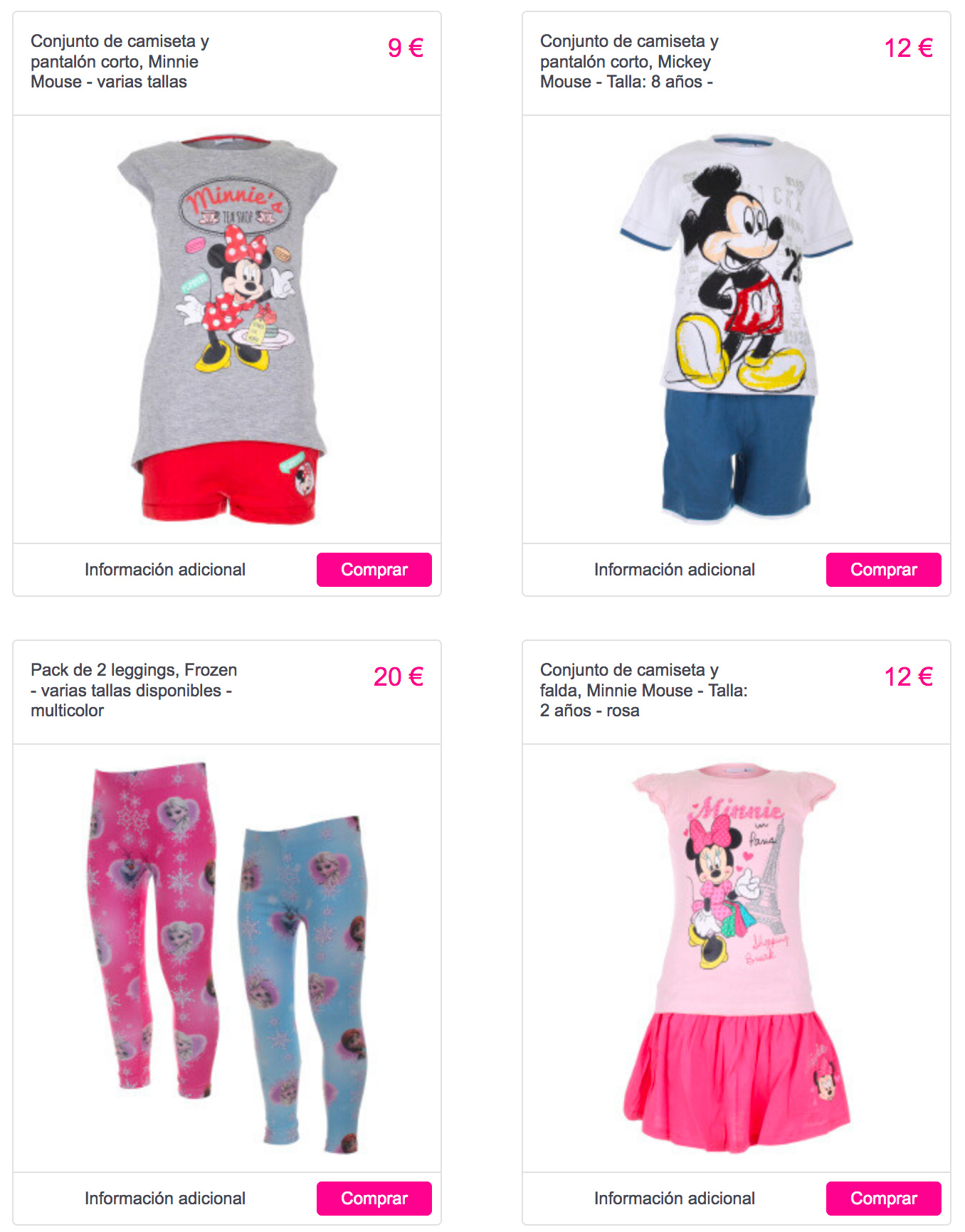Click Comprar for Frozen leggings pack
The height and width of the screenshot is (1232, 965).
coord(374,1199)
